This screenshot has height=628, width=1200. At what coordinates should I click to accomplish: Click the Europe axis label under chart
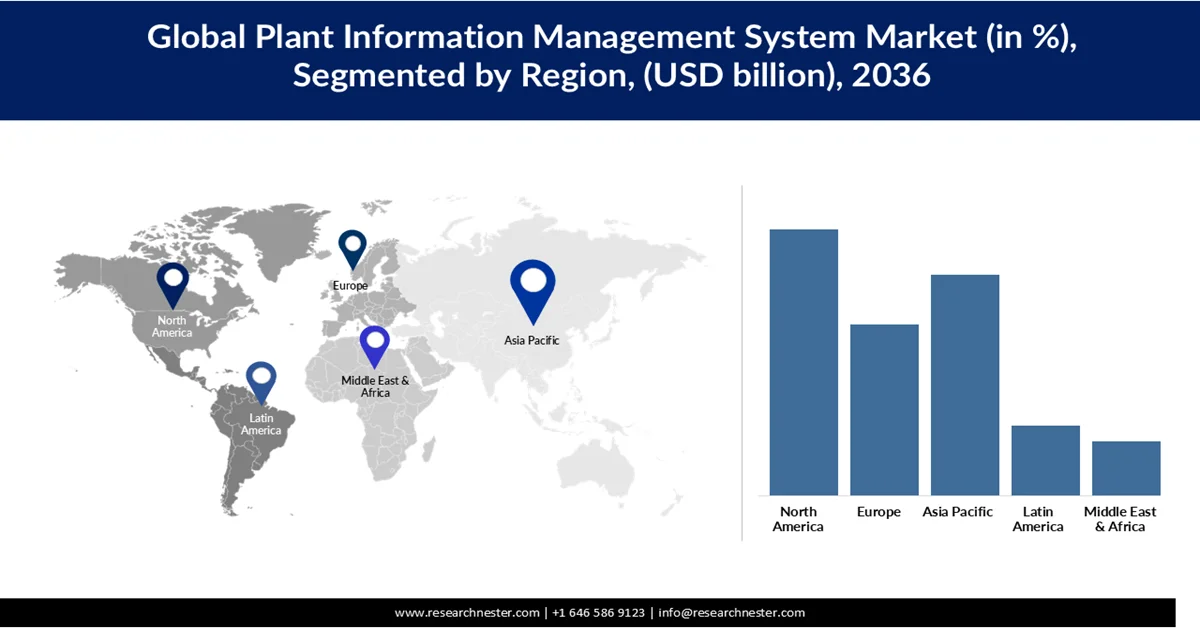pyautogui.click(x=879, y=512)
